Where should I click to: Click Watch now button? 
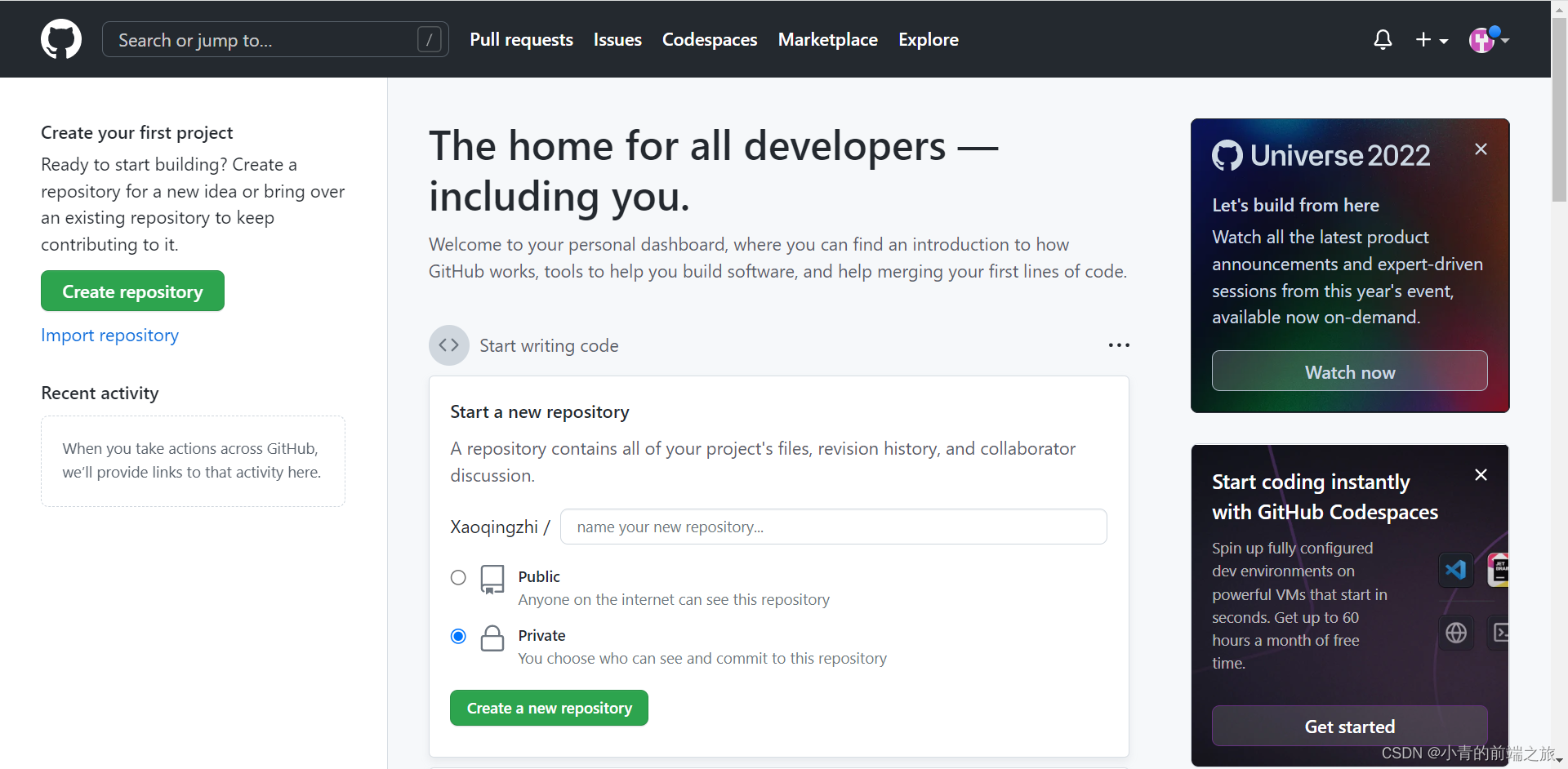pyautogui.click(x=1349, y=371)
